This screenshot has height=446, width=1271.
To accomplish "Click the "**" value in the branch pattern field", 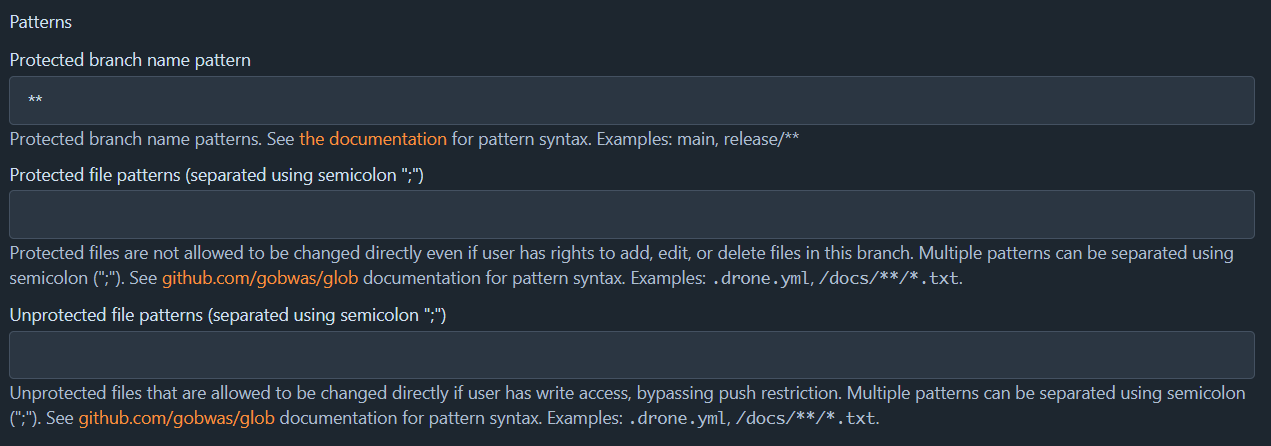I will (35, 101).
